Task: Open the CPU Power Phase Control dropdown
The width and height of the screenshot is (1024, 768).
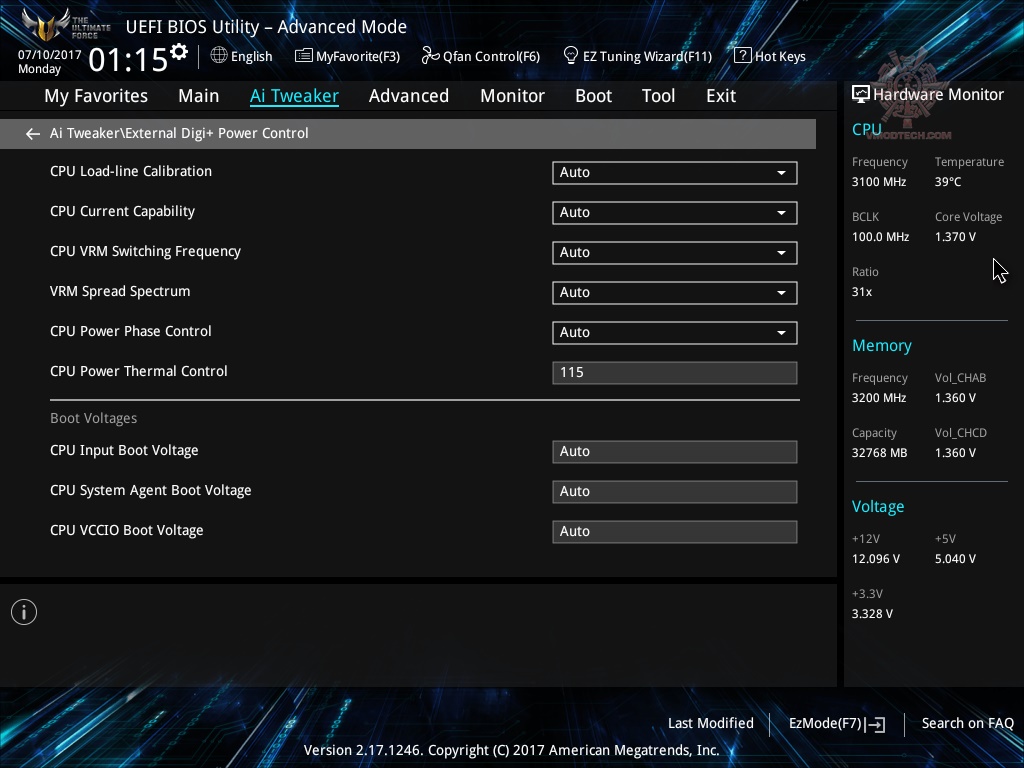Action: [x=675, y=332]
